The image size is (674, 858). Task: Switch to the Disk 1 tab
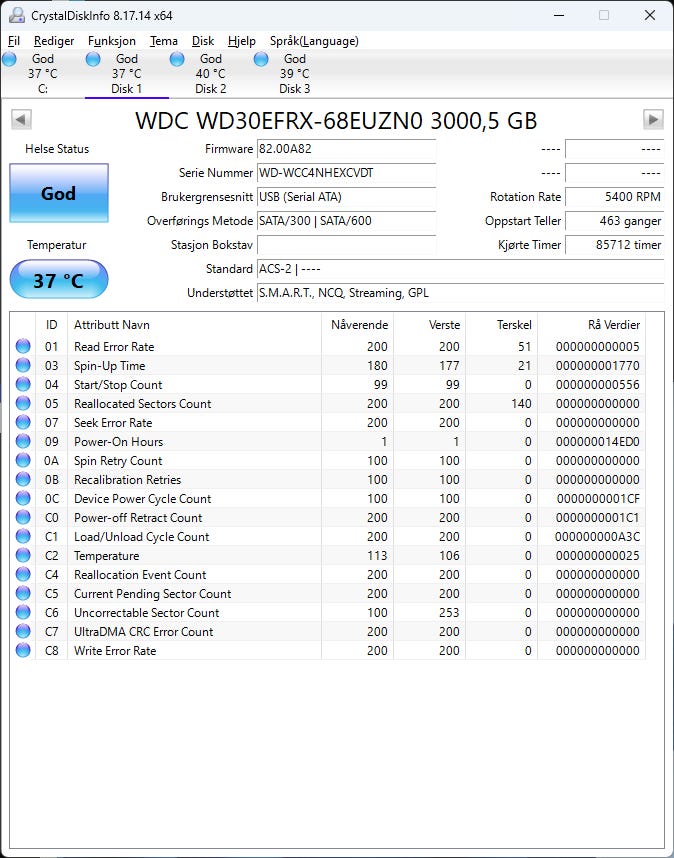127,74
